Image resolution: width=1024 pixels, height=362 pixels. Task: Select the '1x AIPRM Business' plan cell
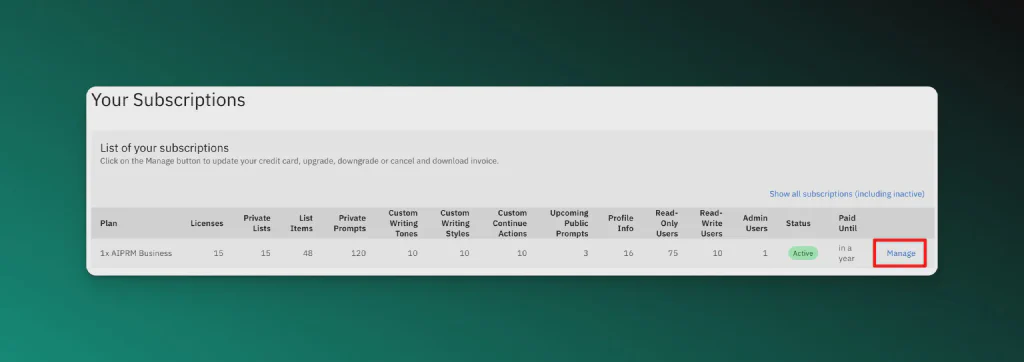[x=136, y=254]
